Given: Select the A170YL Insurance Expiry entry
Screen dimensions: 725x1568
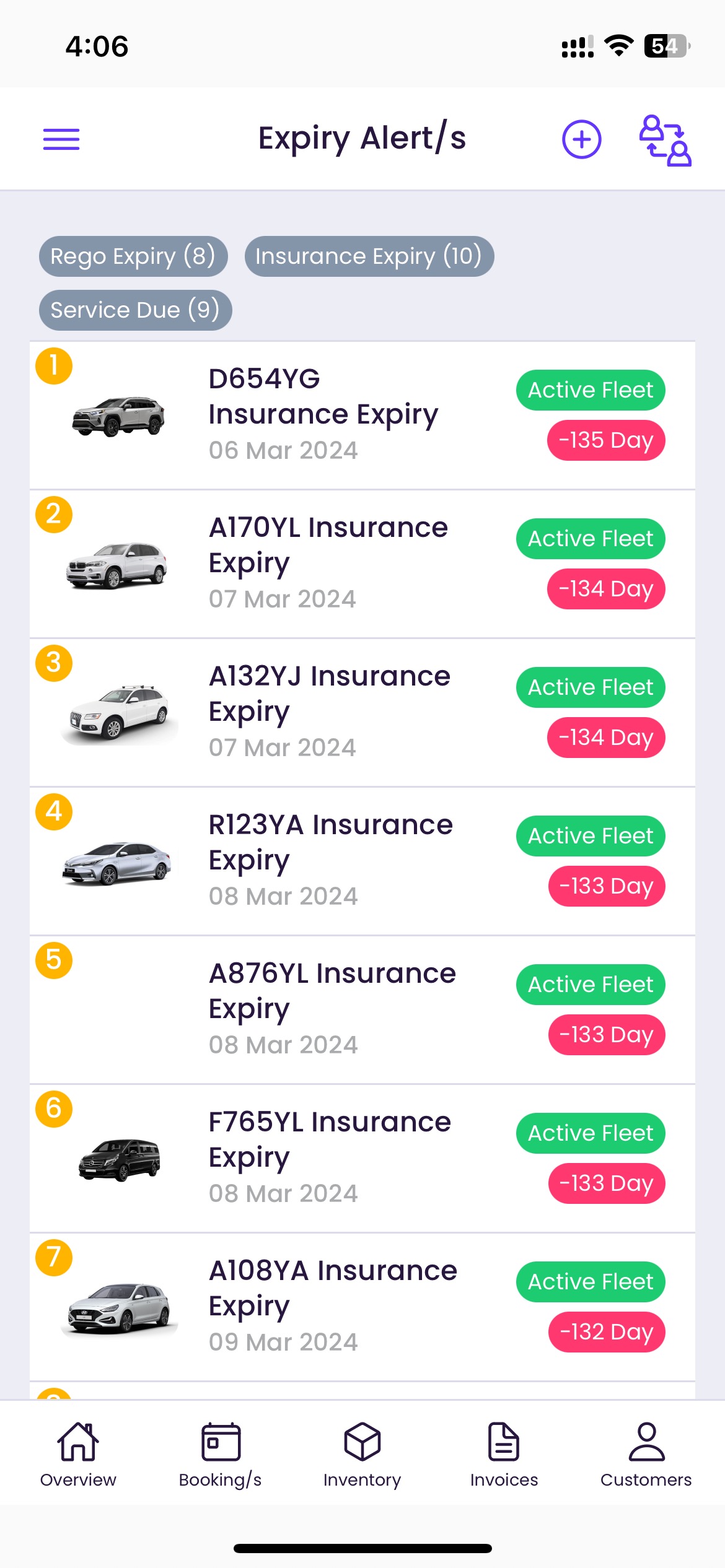Looking at the screenshot, I should [362, 564].
